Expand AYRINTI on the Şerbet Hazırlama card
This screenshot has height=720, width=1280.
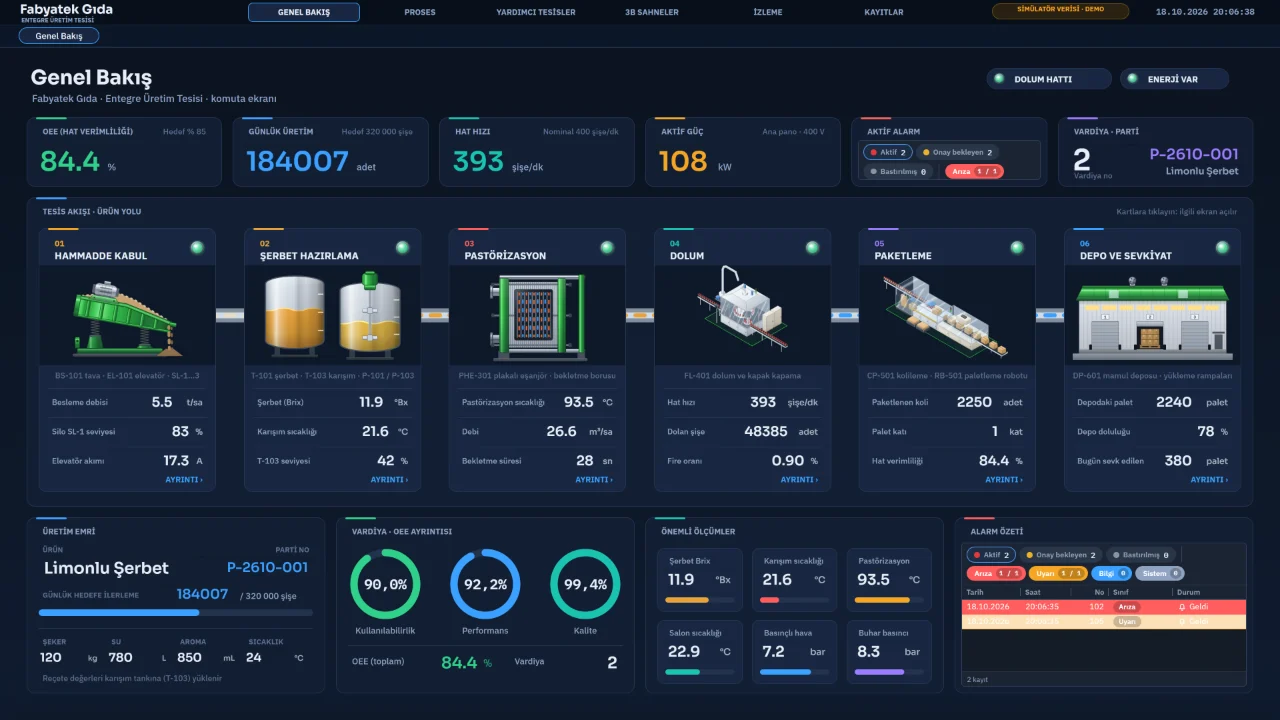(389, 480)
